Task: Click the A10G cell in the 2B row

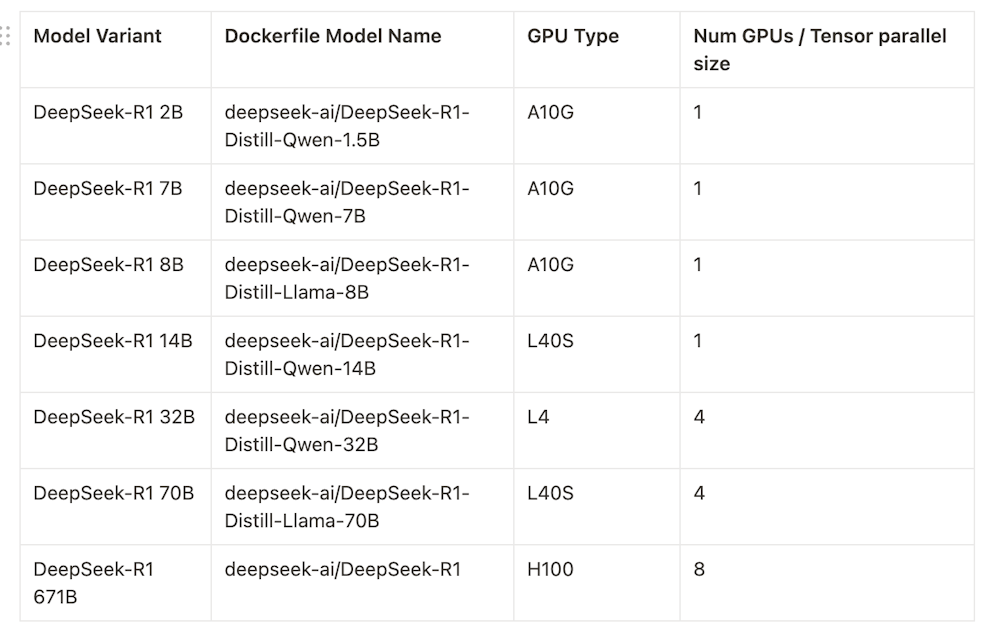Action: 597,126
